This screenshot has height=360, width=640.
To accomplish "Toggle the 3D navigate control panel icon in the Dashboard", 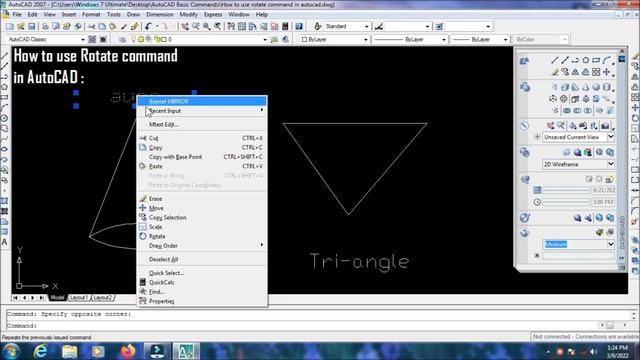I will click(524, 126).
